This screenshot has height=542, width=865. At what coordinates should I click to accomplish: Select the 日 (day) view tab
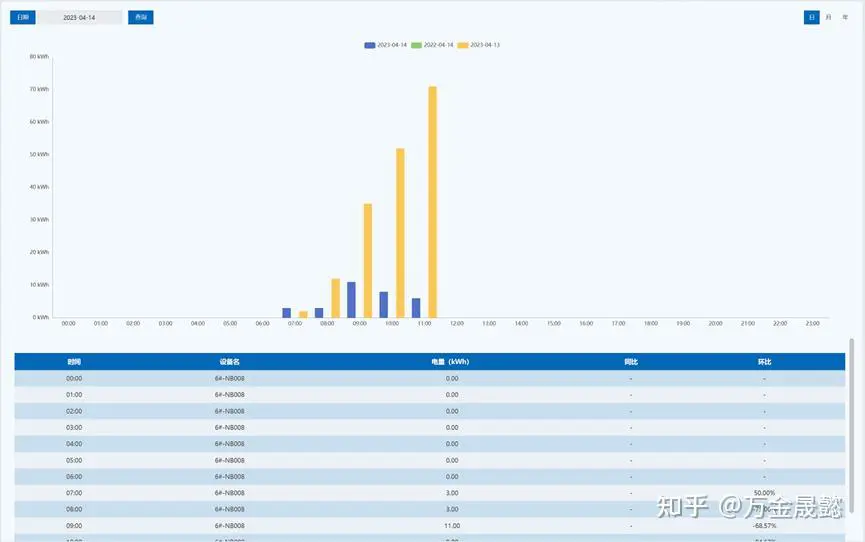coord(811,17)
